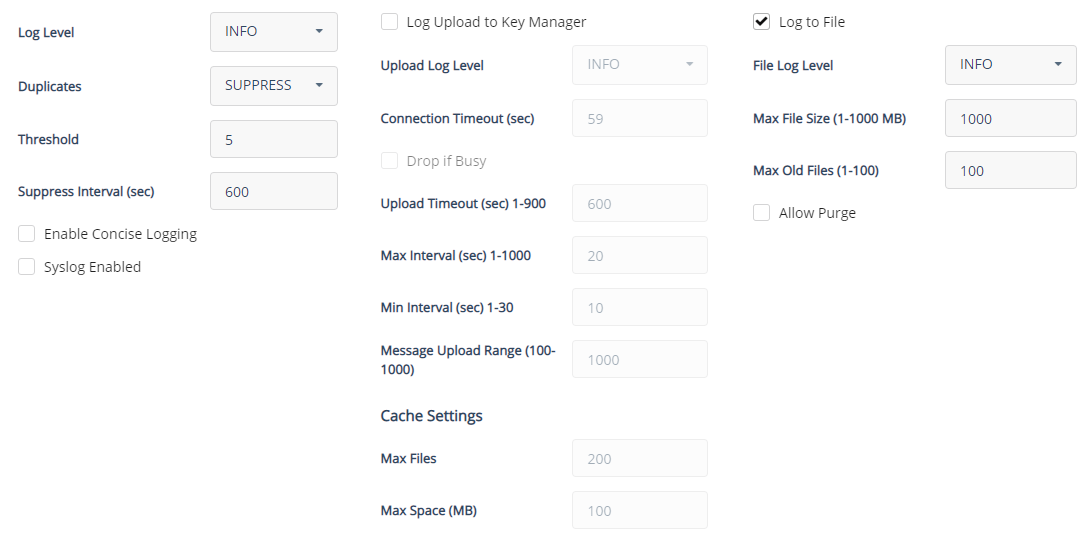This screenshot has width=1086, height=536.
Task: Enable Concise Logging checkbox
Action: point(27,234)
